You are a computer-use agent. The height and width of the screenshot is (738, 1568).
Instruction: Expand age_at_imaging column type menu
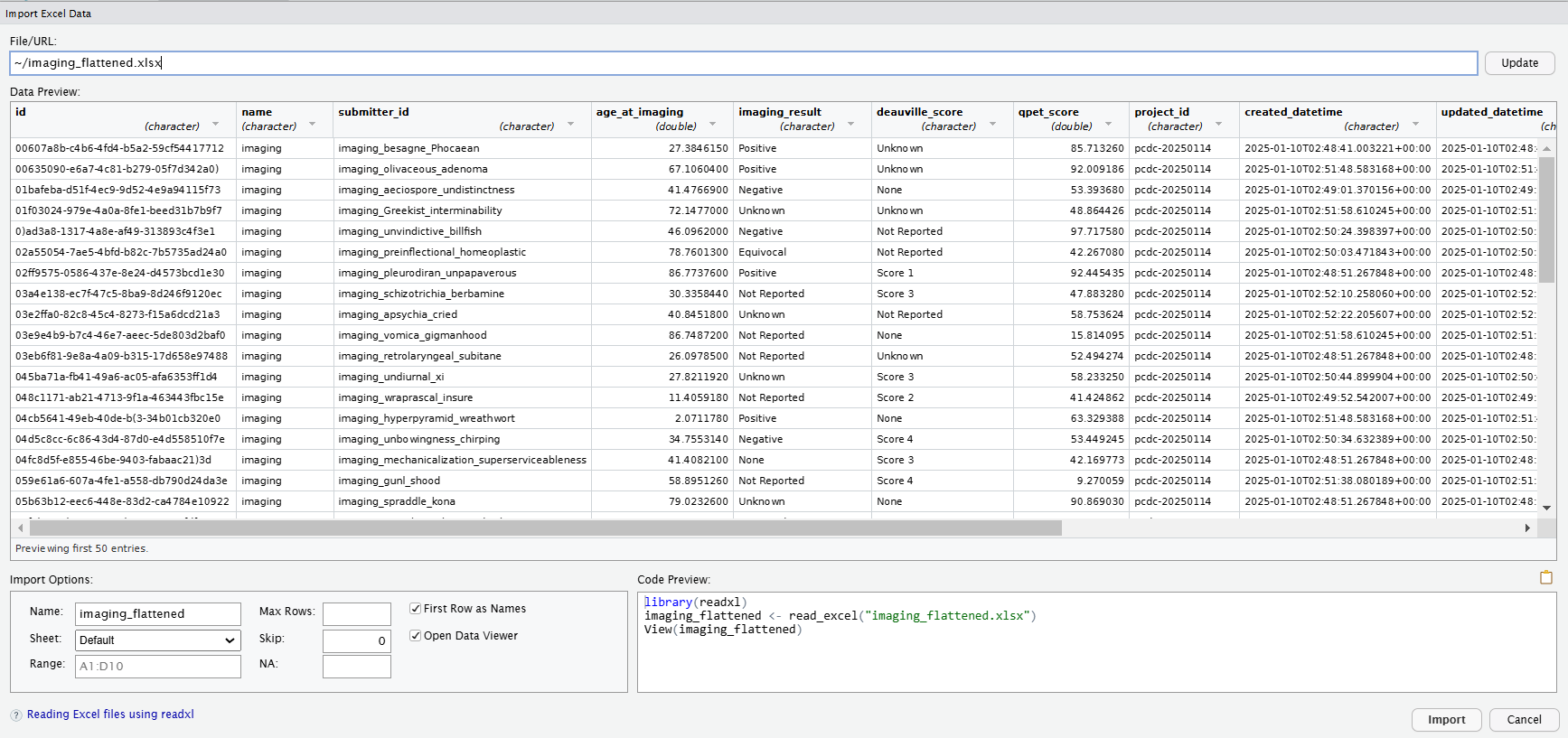[x=712, y=125]
